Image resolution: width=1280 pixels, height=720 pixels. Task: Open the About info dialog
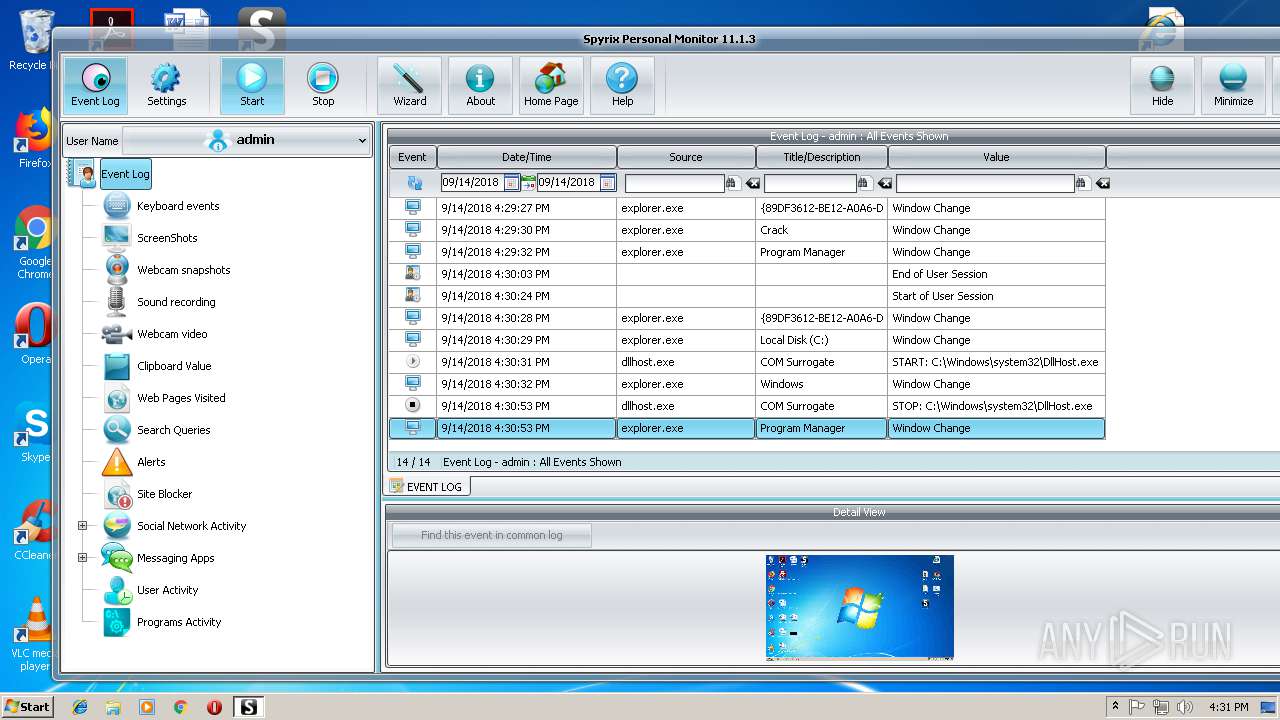tap(480, 85)
